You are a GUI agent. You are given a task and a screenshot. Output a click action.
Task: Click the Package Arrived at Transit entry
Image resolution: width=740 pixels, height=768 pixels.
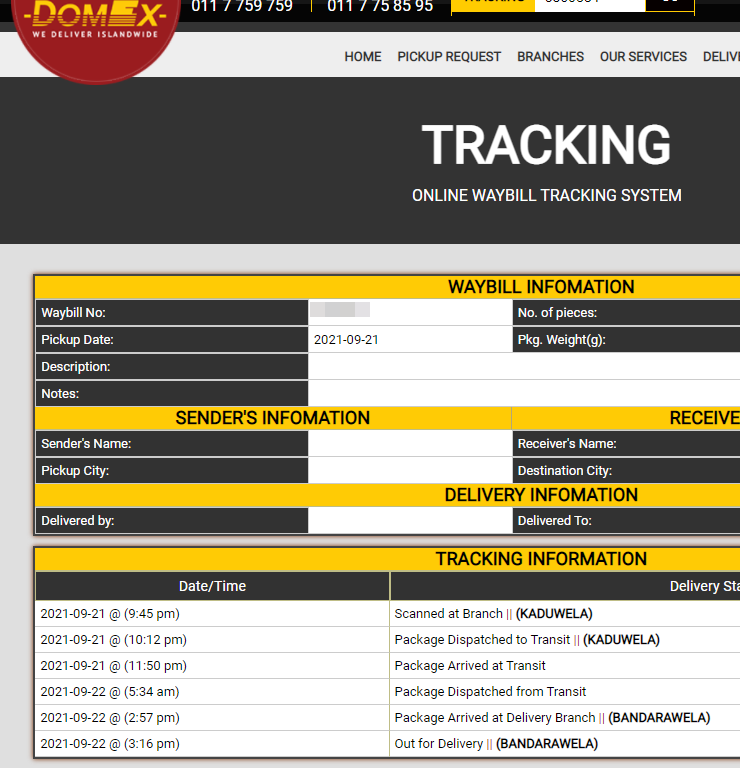470,666
